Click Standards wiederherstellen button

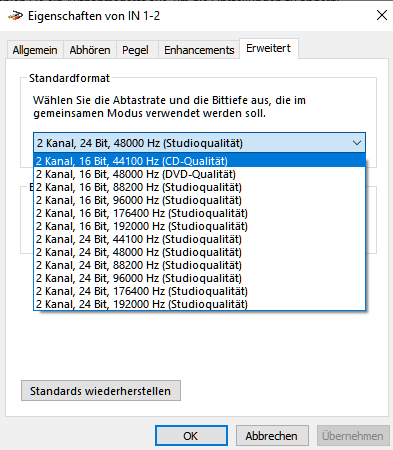point(101,391)
